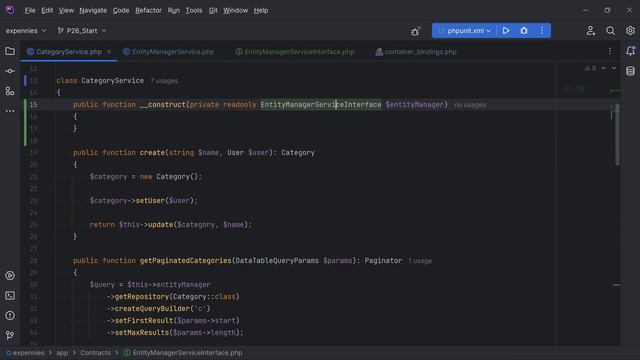This screenshot has width=640, height=360.
Task: Jump to next highlighted problem arrow
Action: point(613,68)
